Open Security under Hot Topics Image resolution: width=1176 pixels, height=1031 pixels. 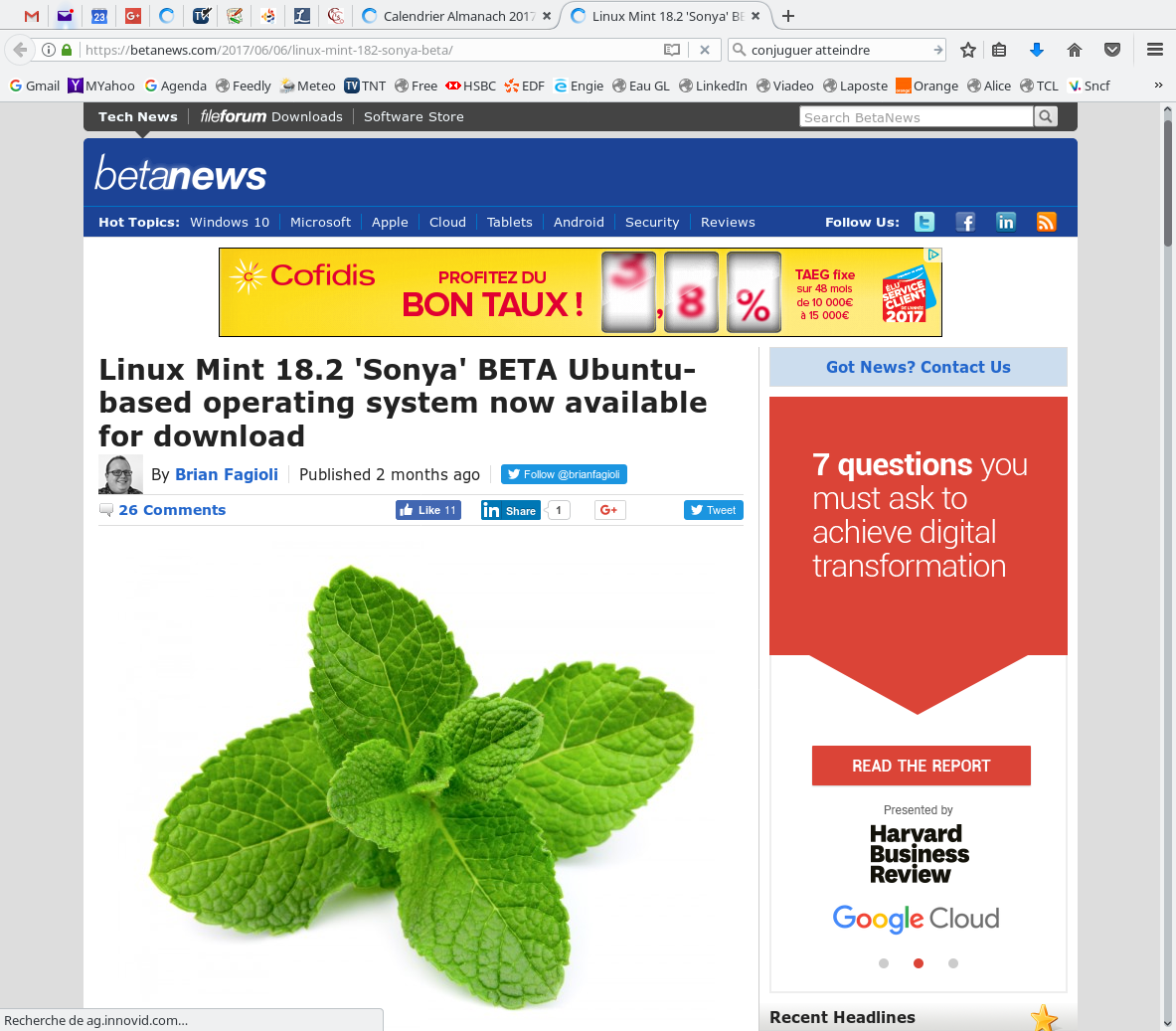point(651,222)
